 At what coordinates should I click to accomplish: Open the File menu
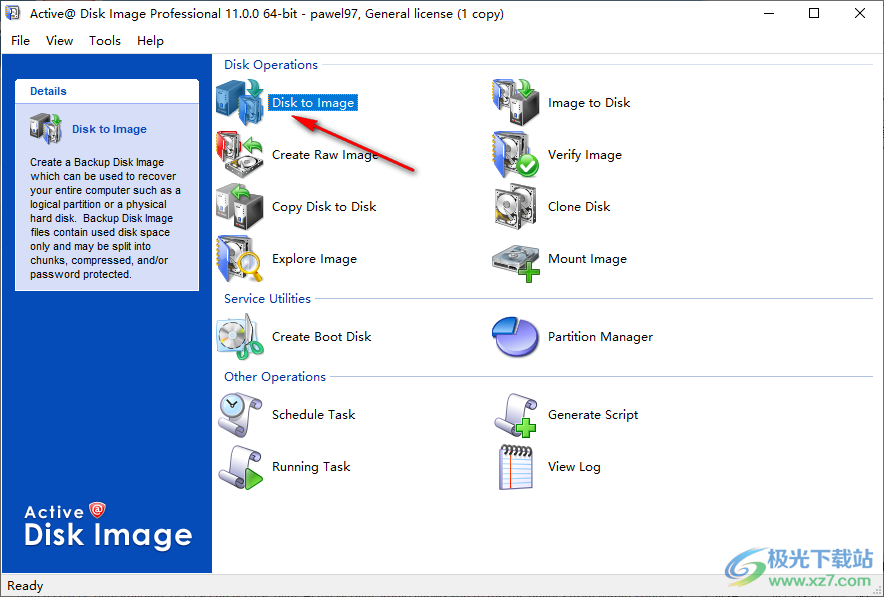(20, 41)
